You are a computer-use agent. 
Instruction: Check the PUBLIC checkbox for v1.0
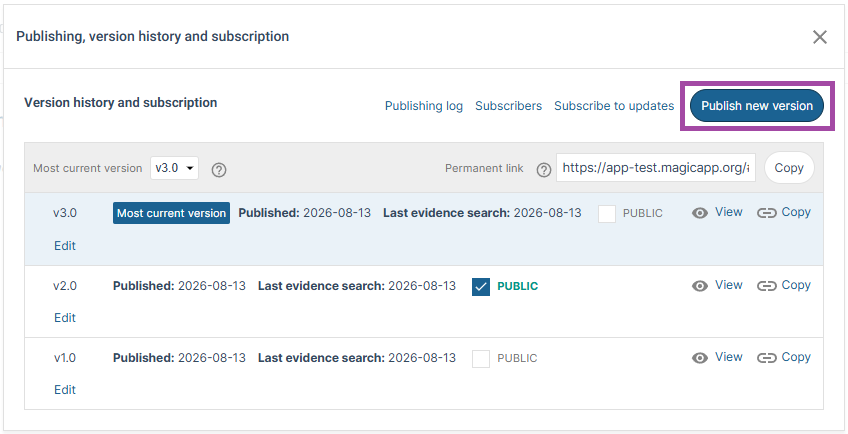481,358
